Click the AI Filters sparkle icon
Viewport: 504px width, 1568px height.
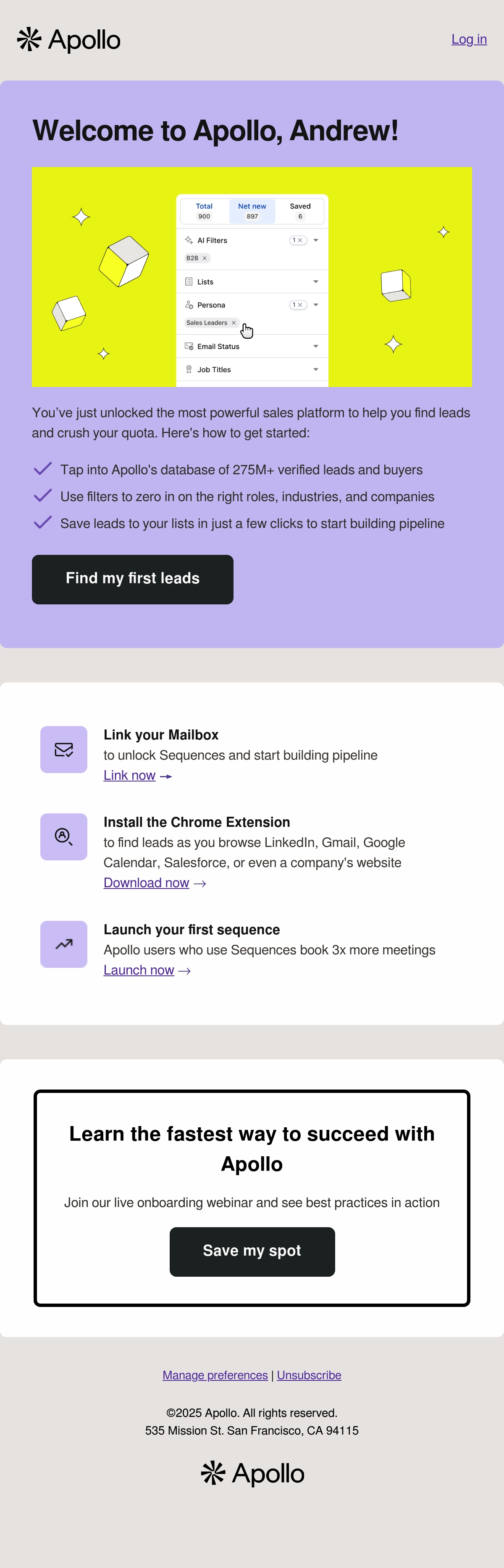click(189, 240)
